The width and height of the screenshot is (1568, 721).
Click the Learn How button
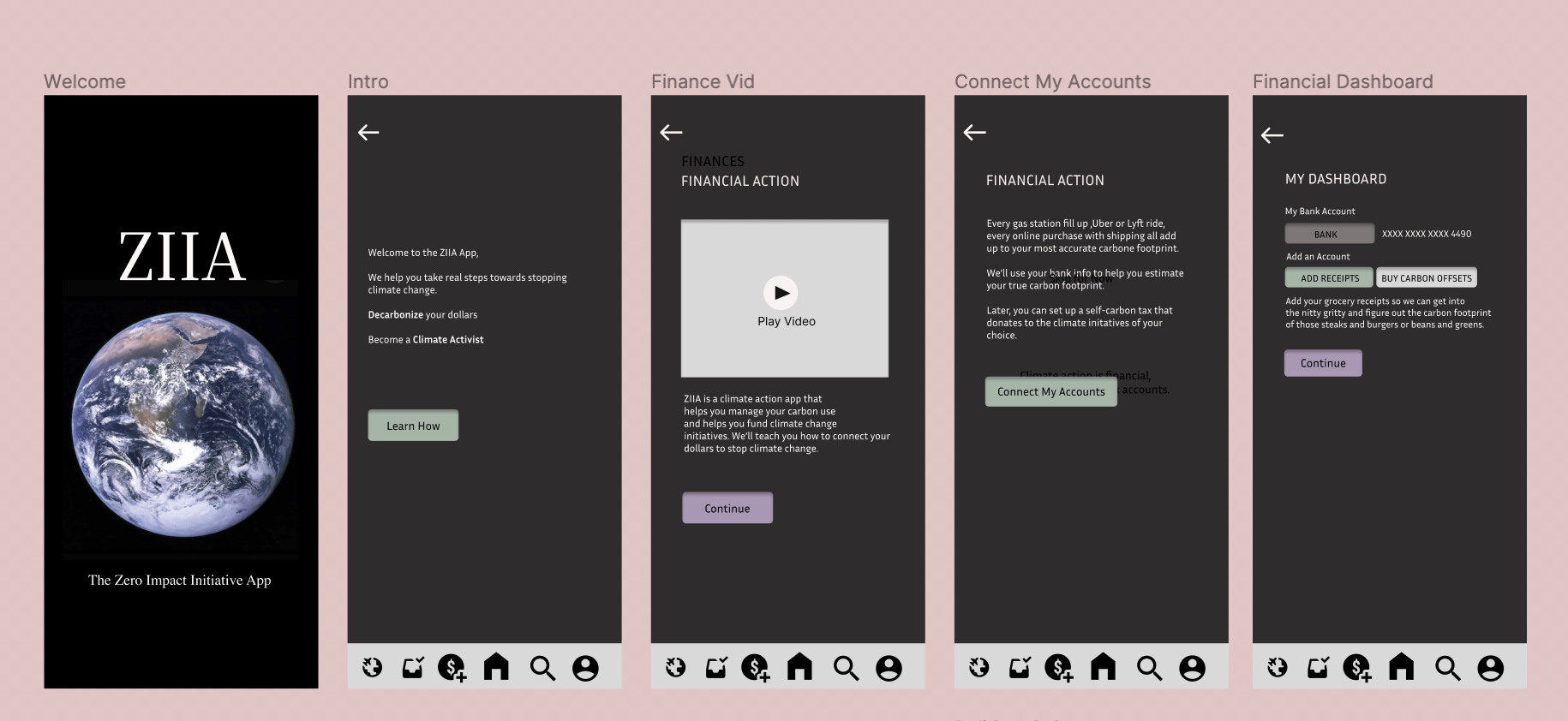pos(413,426)
